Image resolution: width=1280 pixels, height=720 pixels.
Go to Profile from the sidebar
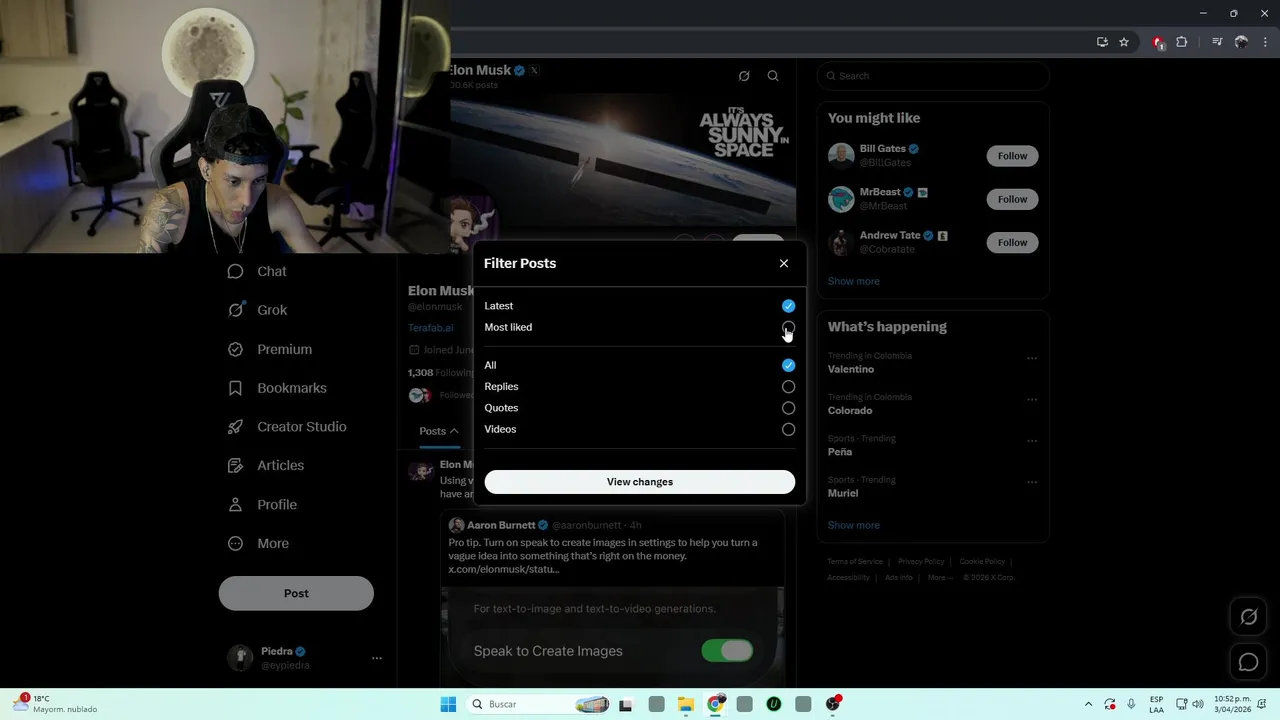[262, 505]
